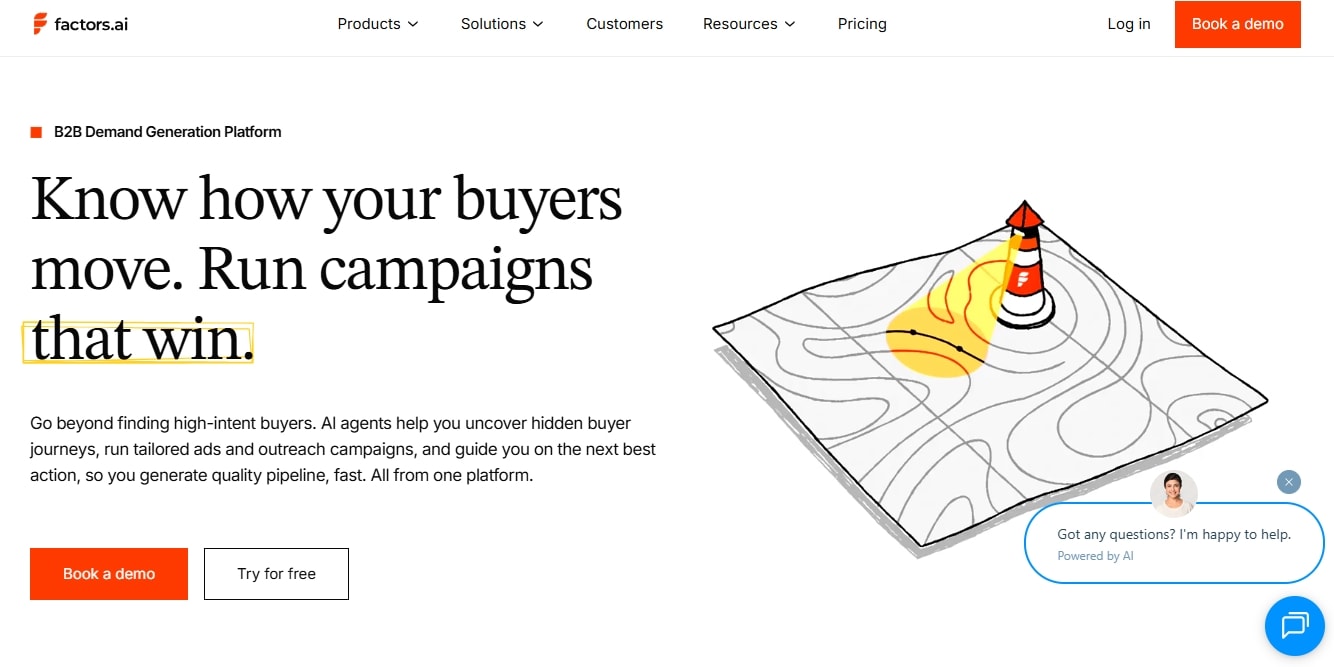
Task: Click the chat message 'Got any questions?'
Action: (1173, 533)
